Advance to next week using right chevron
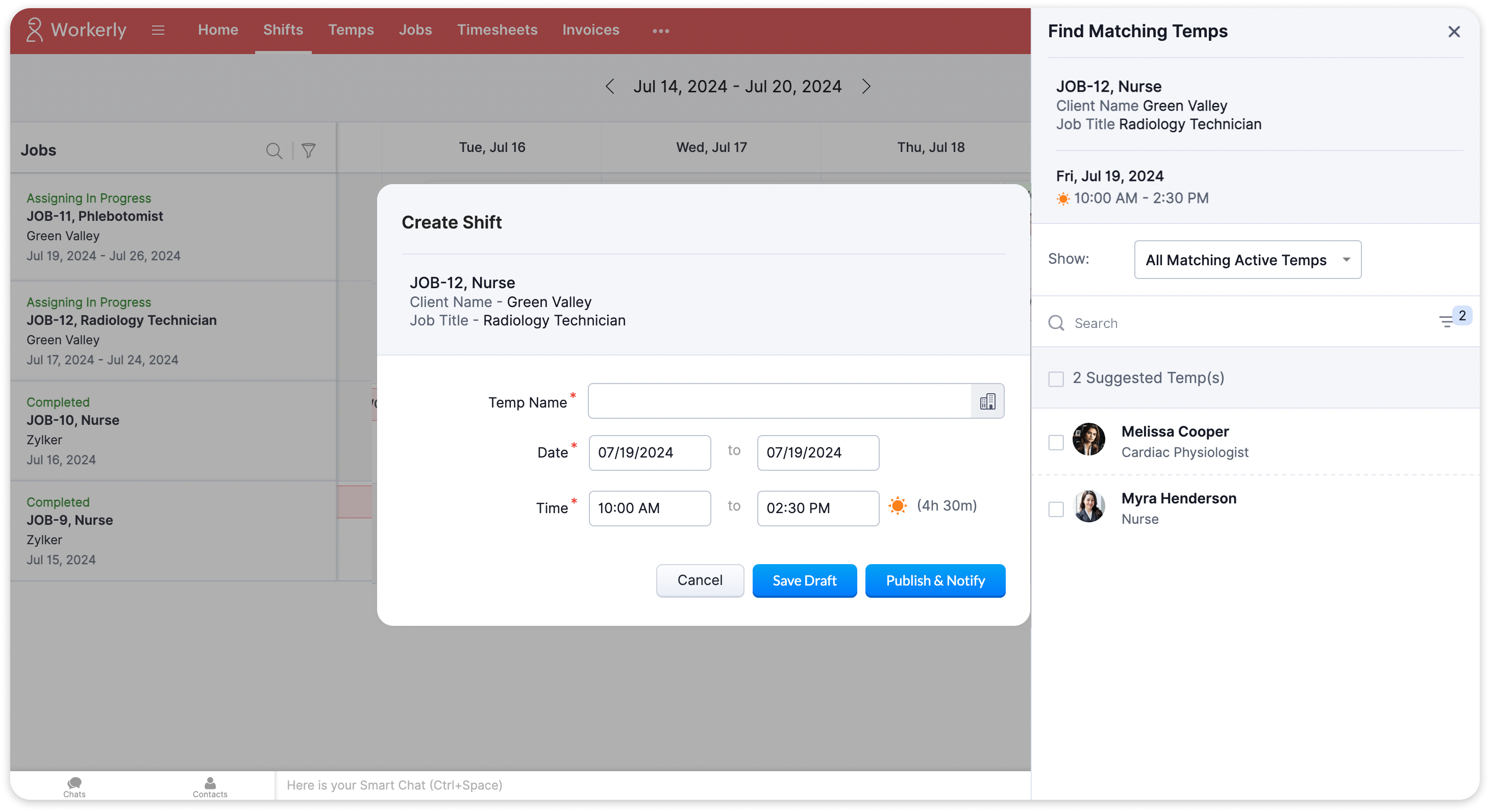Screen dimensions: 1490x812 [866, 87]
